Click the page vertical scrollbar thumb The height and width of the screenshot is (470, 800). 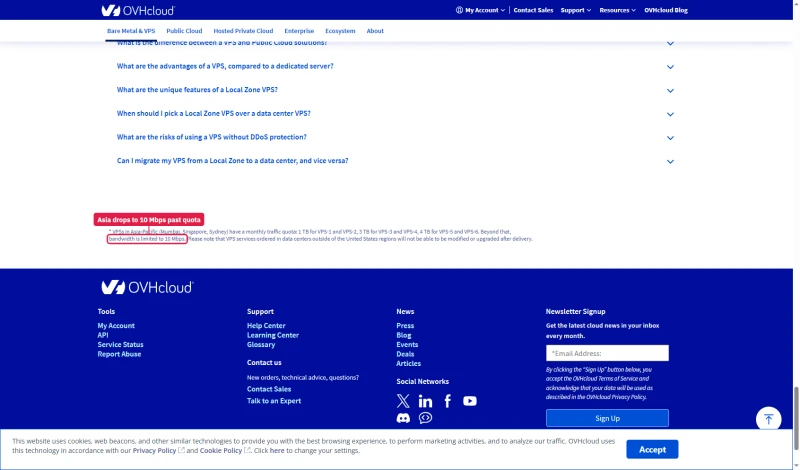(796, 418)
